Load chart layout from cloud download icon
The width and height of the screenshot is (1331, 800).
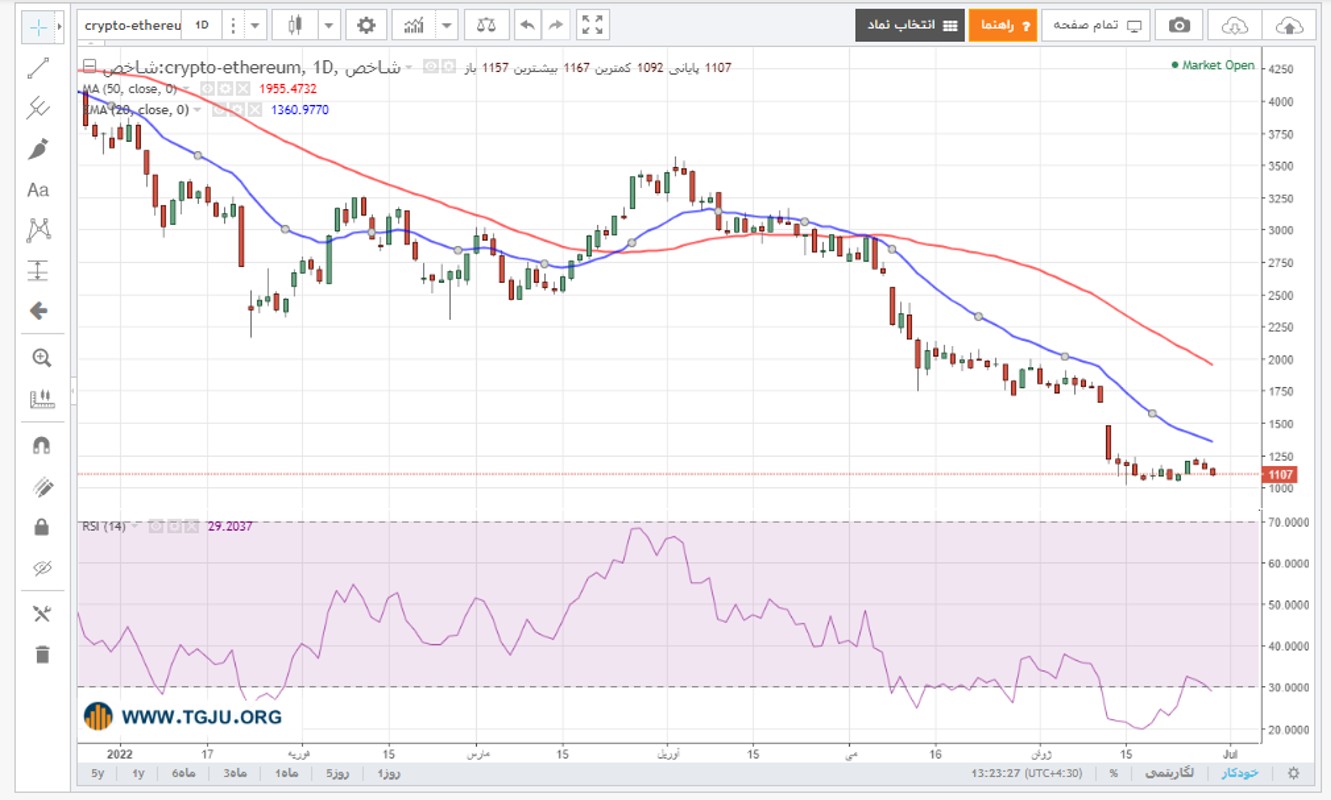tap(1236, 25)
